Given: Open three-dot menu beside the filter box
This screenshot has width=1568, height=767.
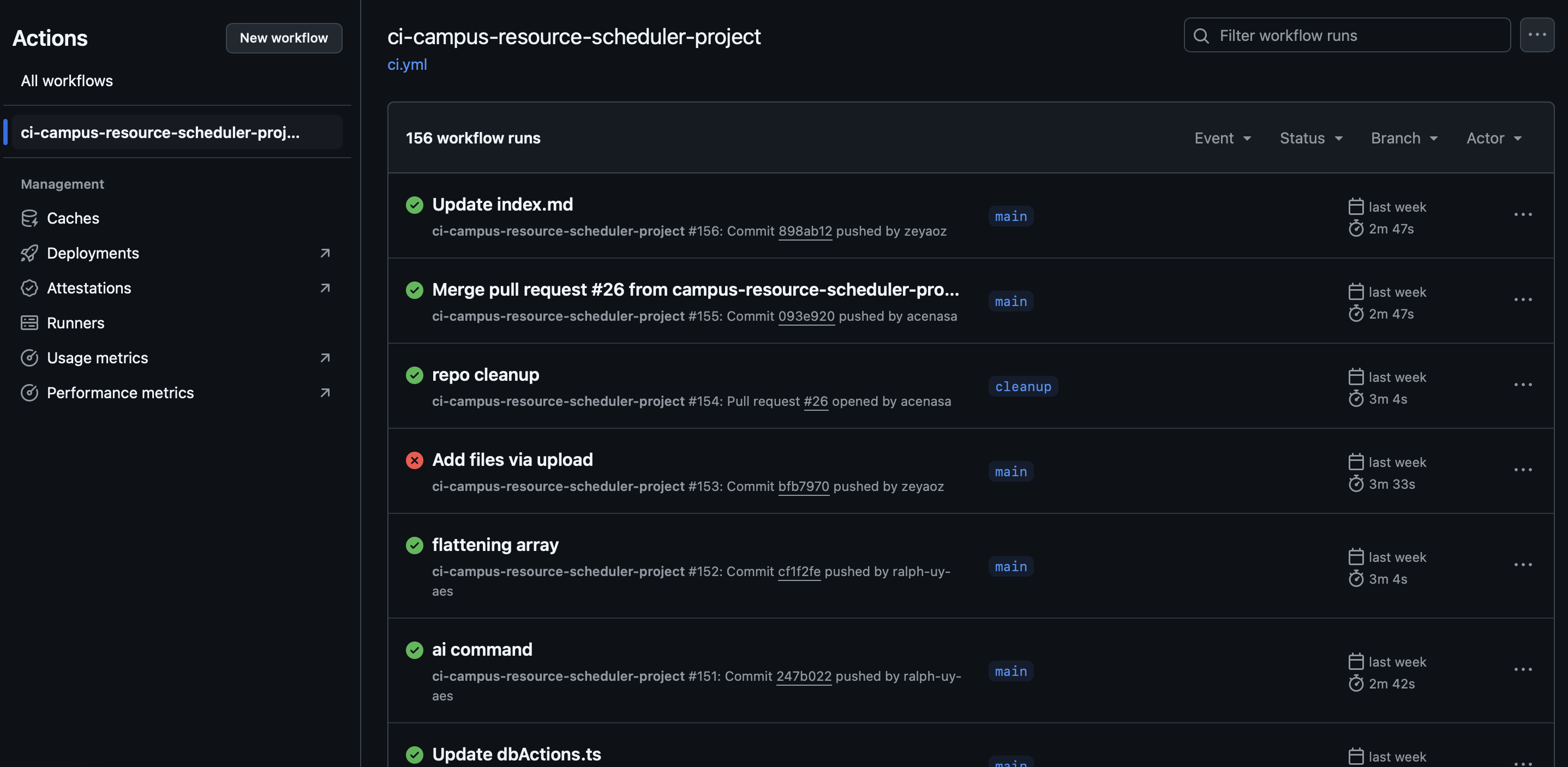Looking at the screenshot, I should coord(1536,35).
